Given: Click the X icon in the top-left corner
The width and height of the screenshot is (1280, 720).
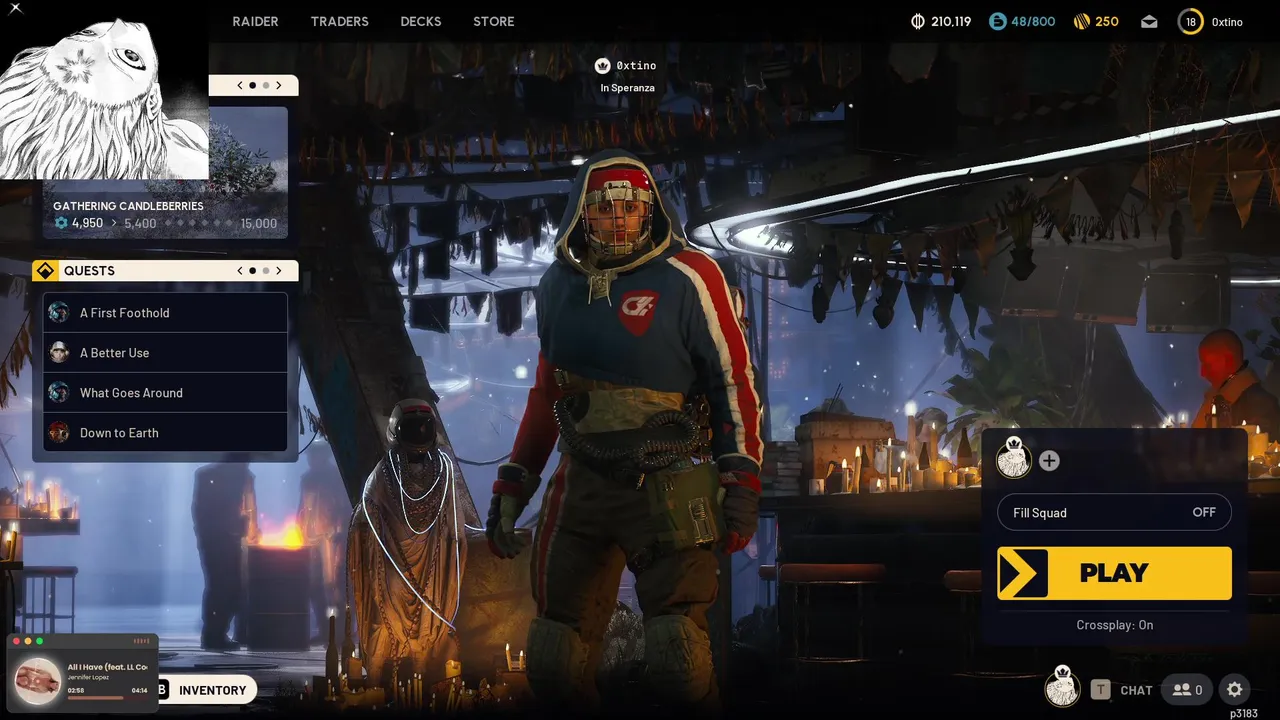Looking at the screenshot, I should point(15,8).
